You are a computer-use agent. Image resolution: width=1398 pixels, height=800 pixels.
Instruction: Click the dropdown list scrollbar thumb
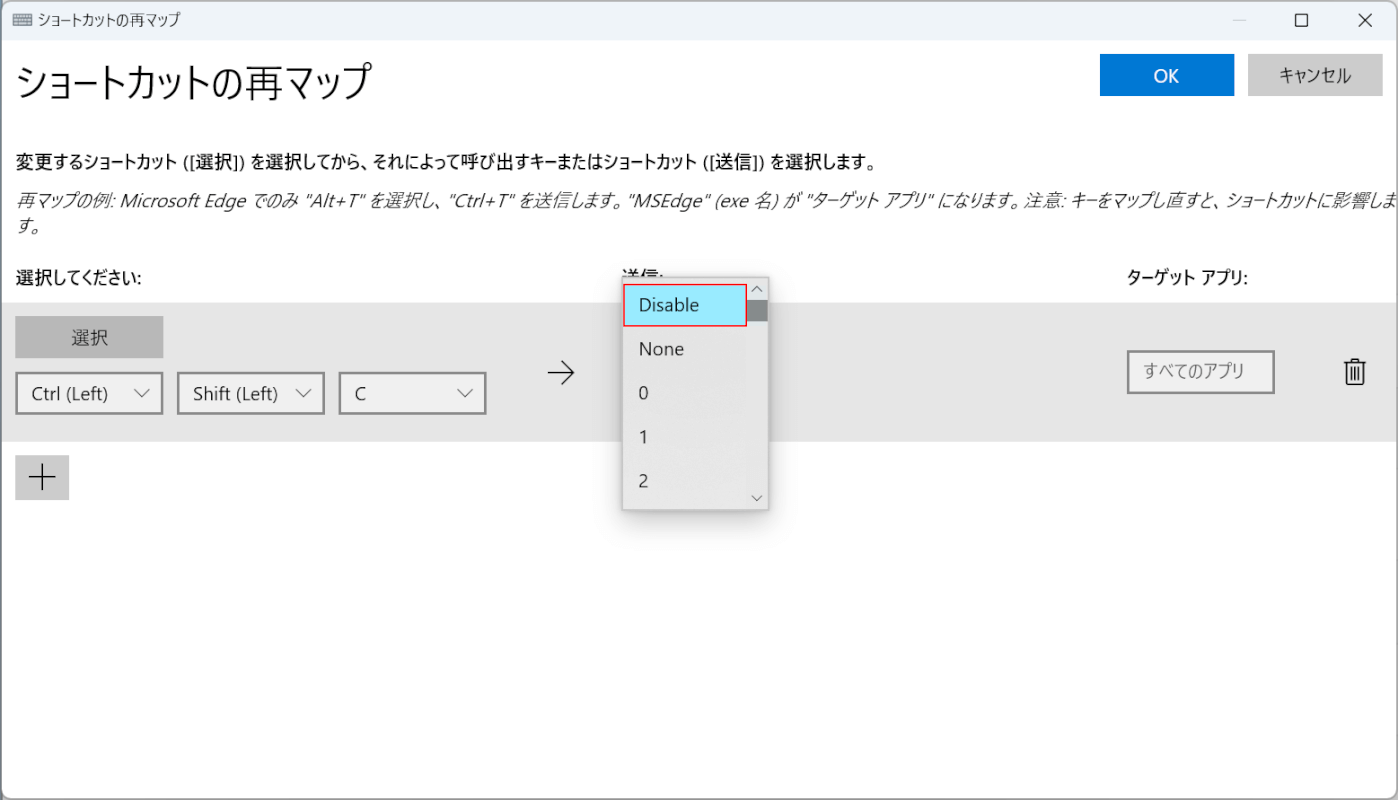(x=758, y=310)
